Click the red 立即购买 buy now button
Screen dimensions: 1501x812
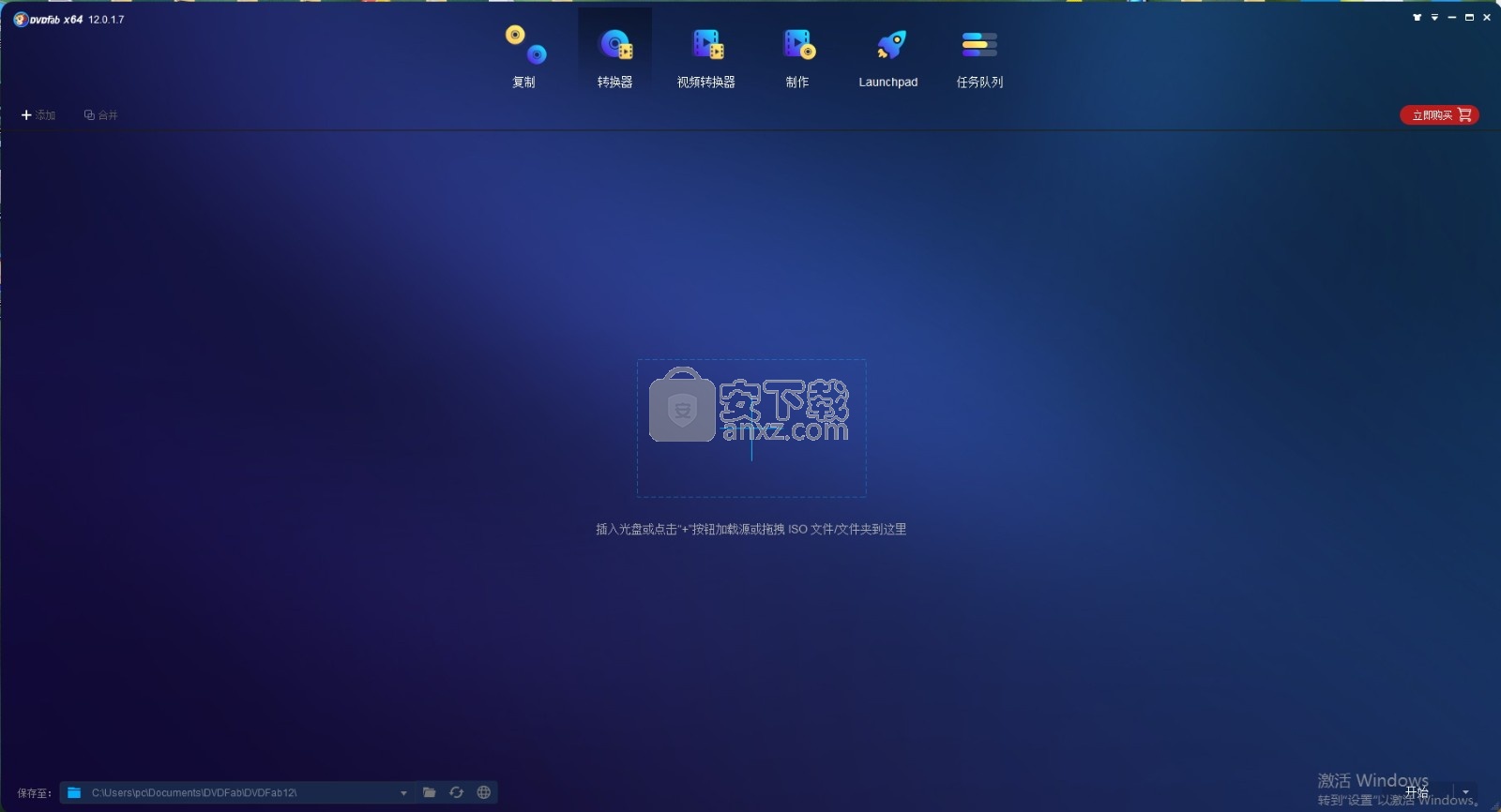(x=1440, y=115)
